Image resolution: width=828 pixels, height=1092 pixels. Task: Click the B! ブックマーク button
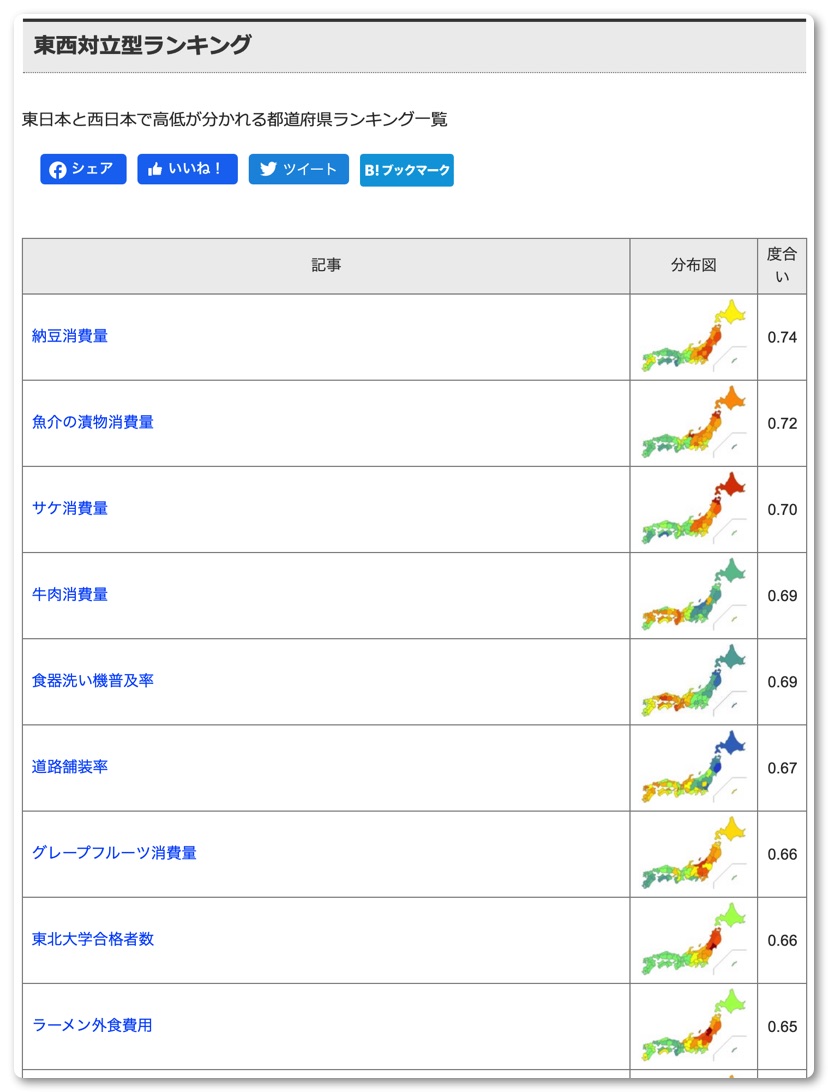click(x=406, y=170)
